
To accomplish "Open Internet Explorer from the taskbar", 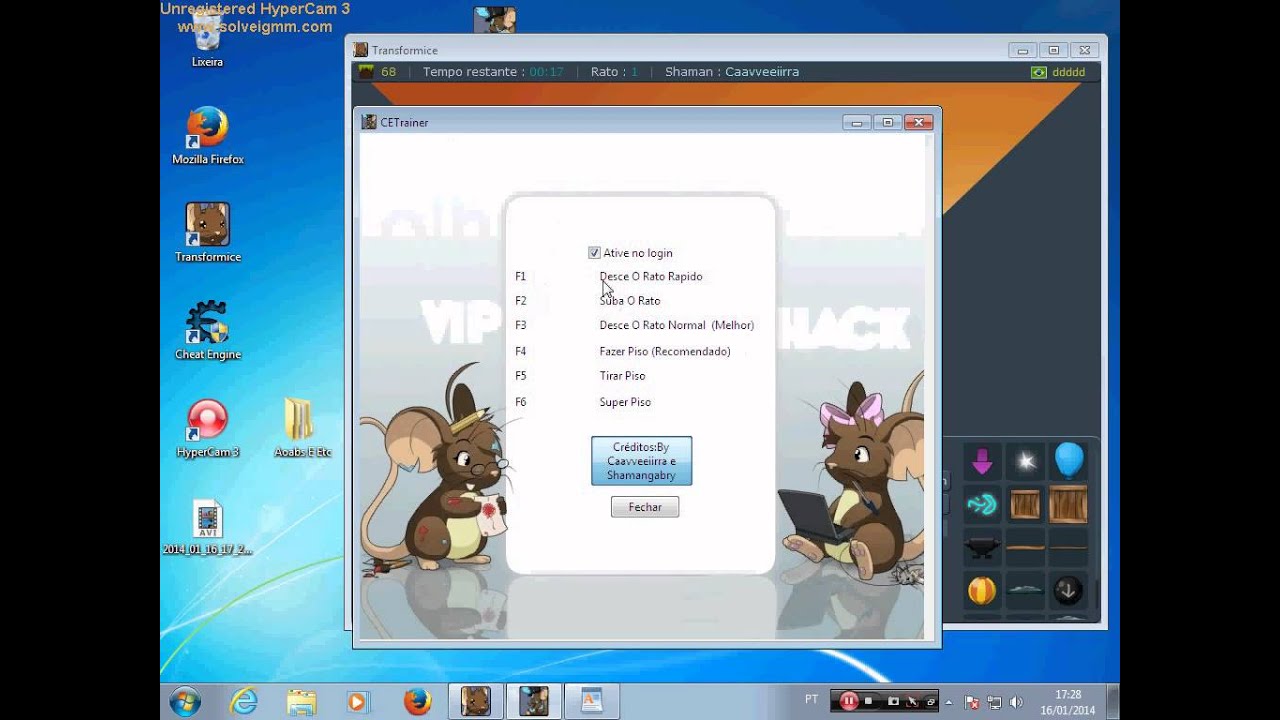I will 243,701.
